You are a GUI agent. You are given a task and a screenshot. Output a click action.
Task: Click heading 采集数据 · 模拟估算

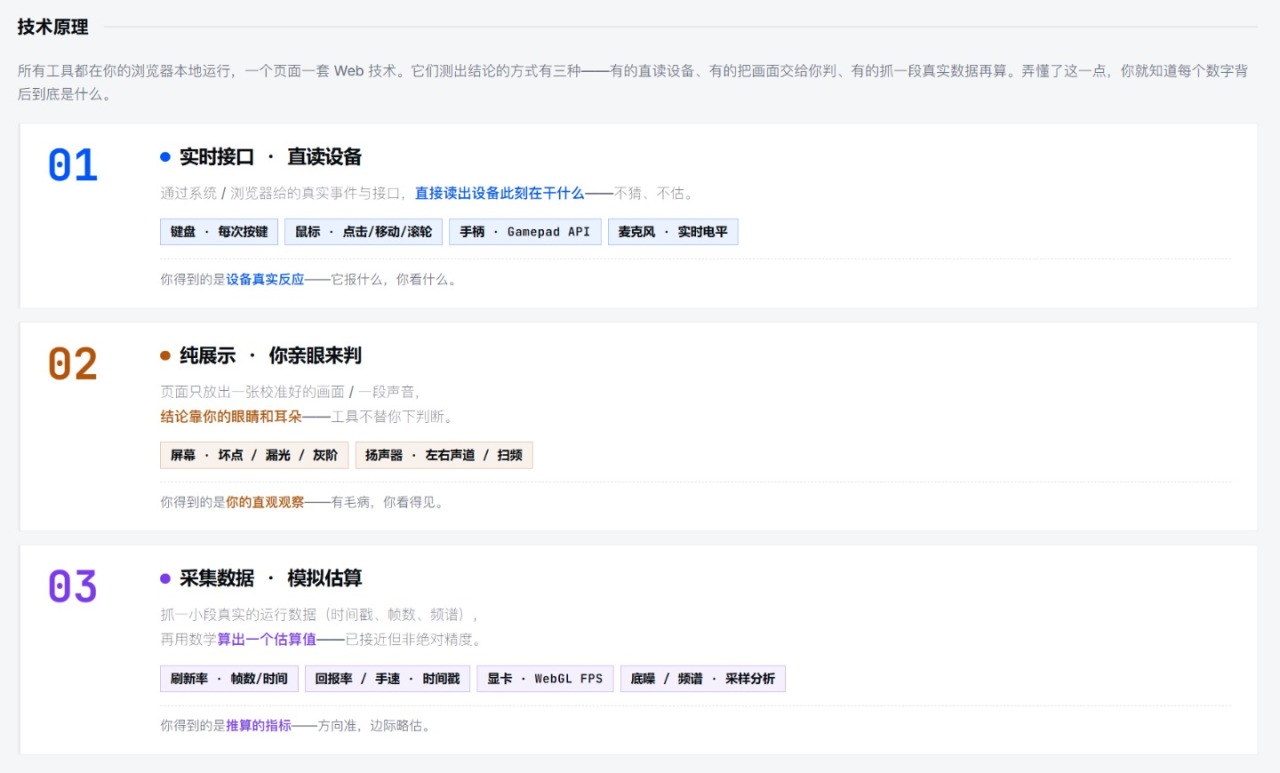click(x=271, y=578)
